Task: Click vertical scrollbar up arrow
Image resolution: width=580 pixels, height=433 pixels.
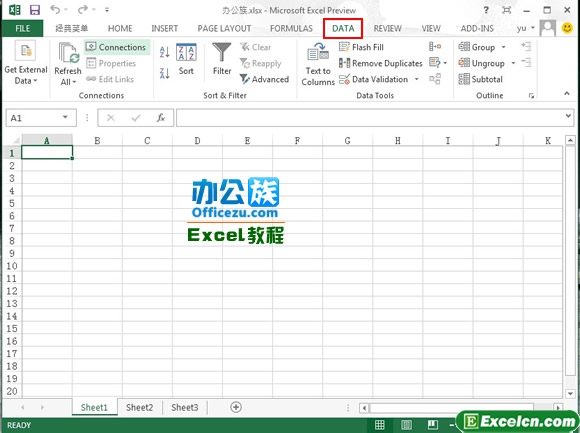Action: coord(570,140)
